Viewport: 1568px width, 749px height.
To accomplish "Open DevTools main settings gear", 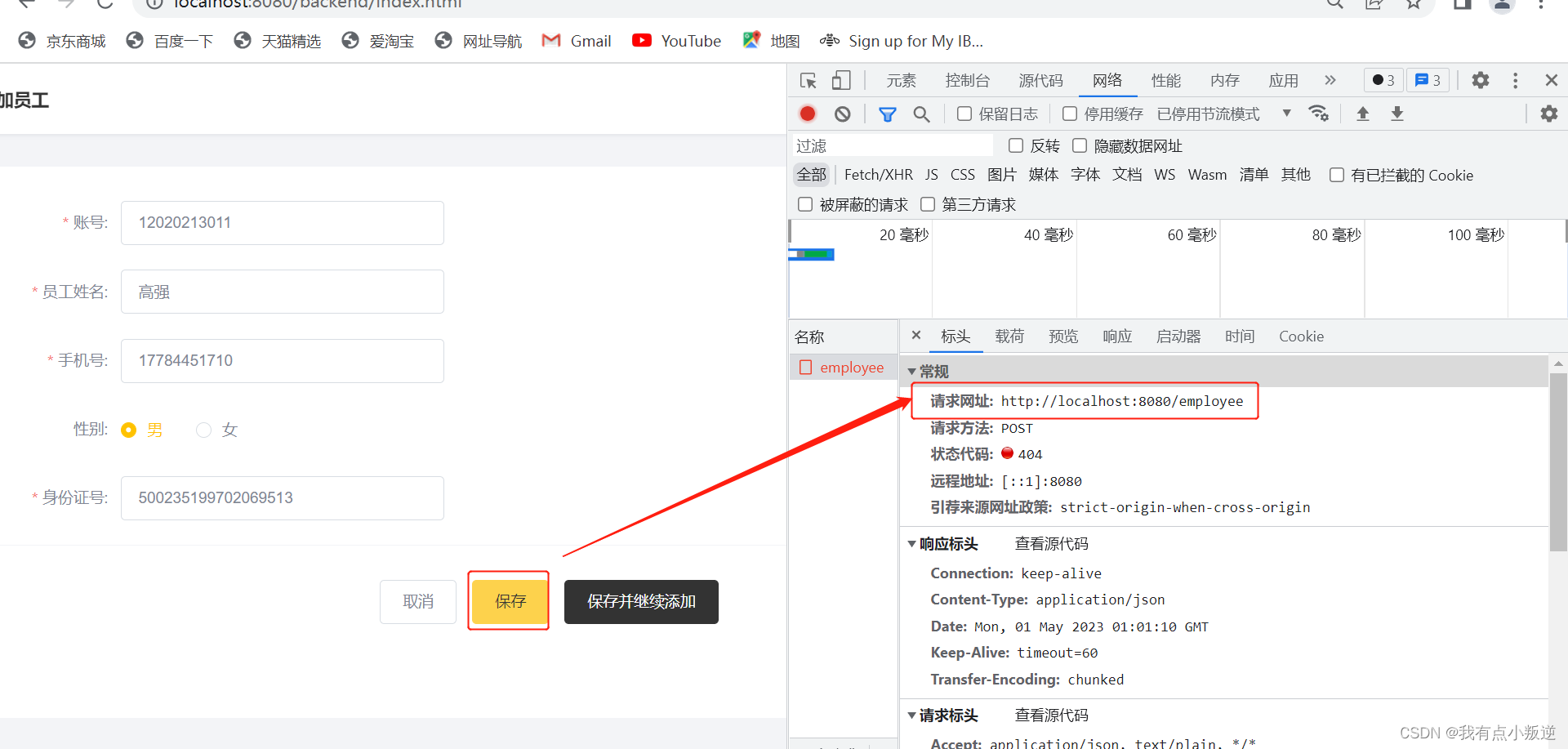I will [1480, 80].
